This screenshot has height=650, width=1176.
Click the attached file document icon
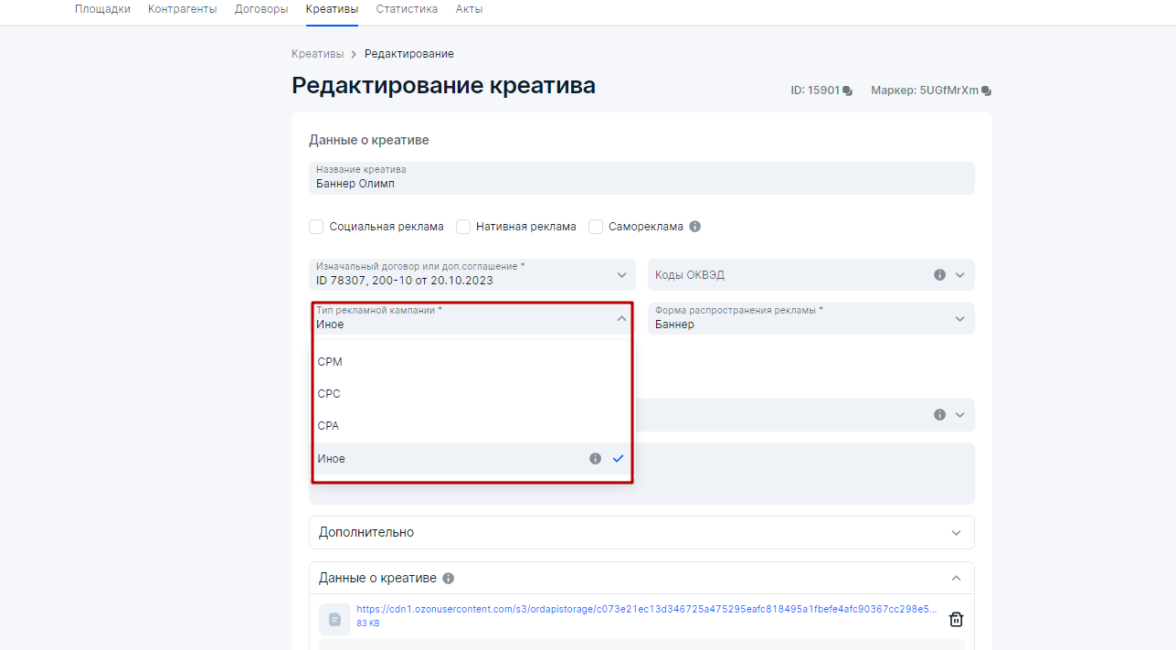334,620
